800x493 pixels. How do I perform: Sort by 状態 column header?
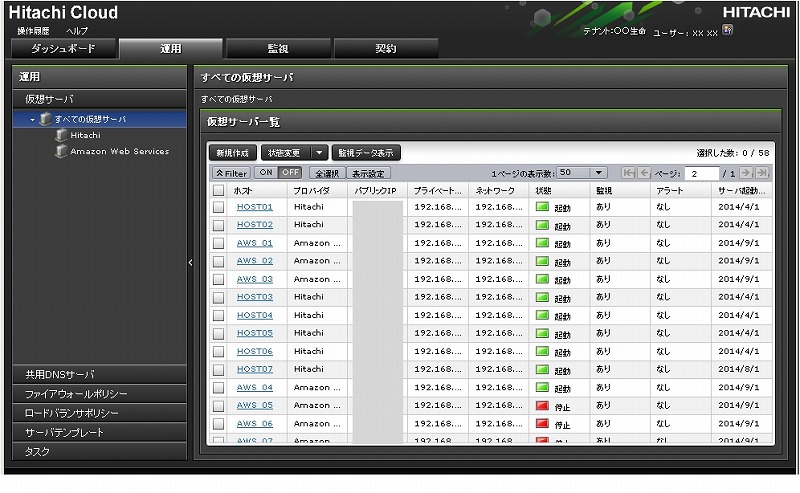coord(559,190)
